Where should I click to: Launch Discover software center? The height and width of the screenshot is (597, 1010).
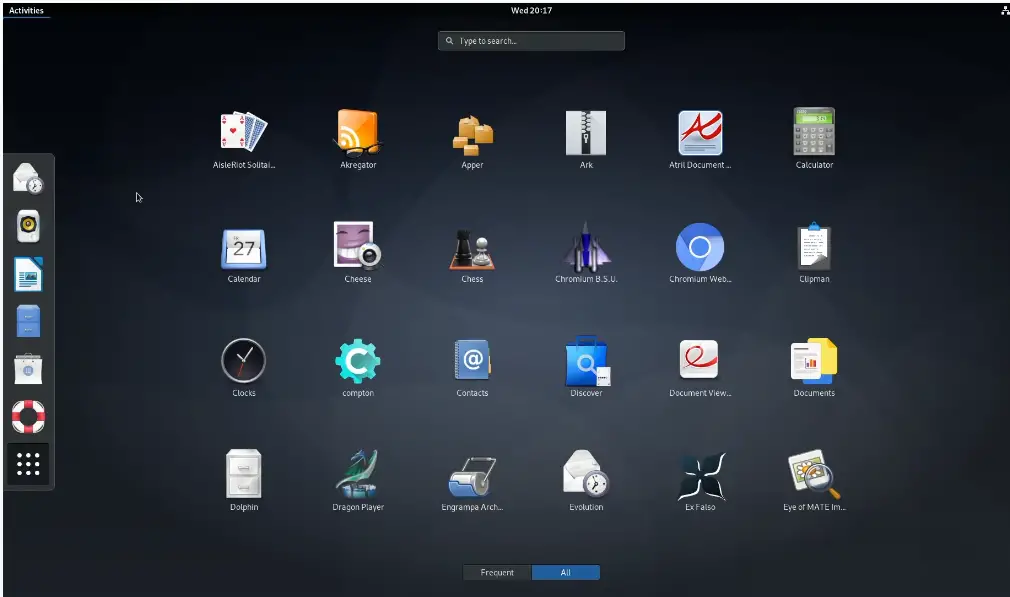[x=587, y=360]
